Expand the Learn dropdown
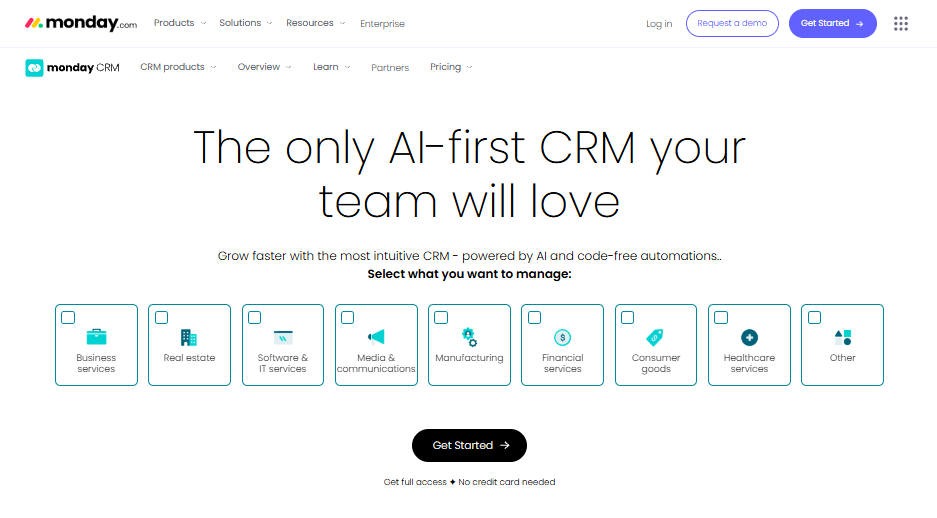This screenshot has height=518, width=937. pos(332,67)
